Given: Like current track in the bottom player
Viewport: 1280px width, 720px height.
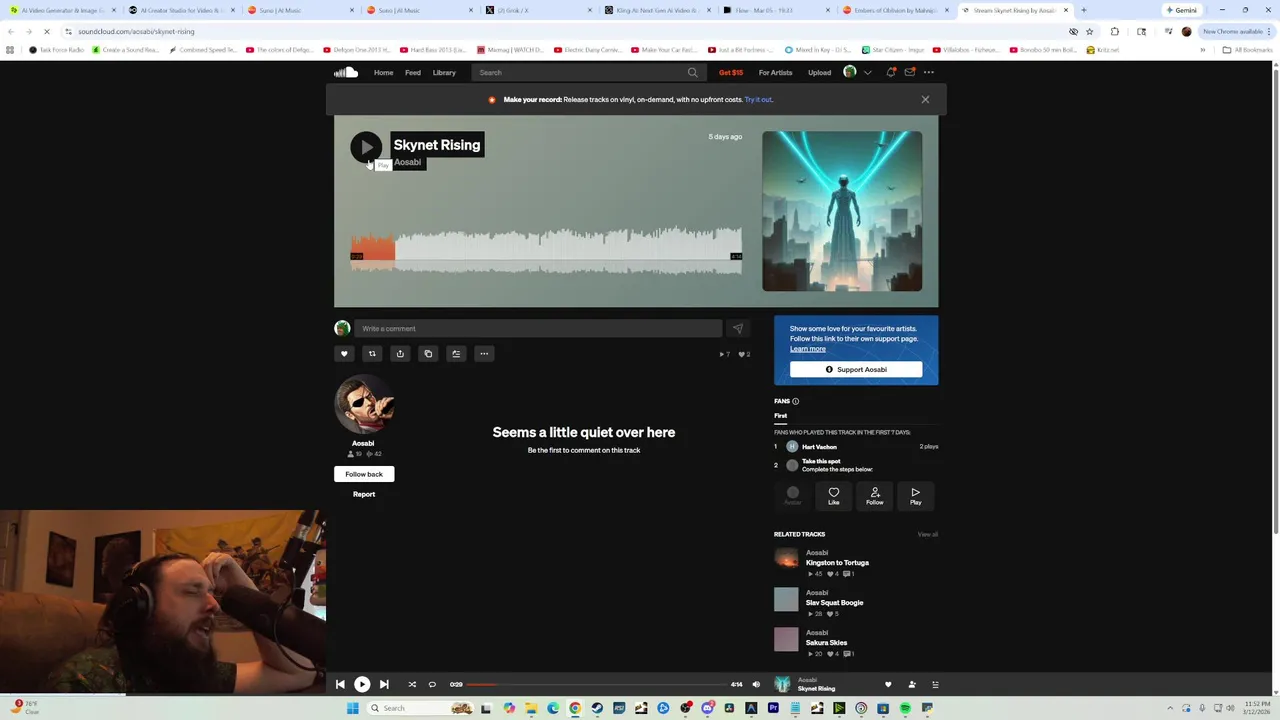Looking at the screenshot, I should (888, 684).
